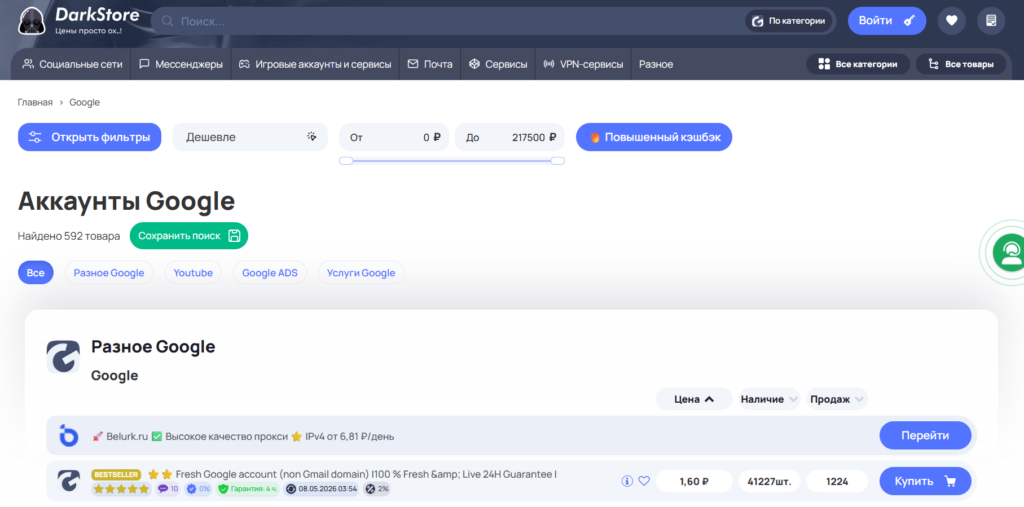Select the Google ADS filter tab
Viewport: 1024px width, 507px height.
point(270,272)
